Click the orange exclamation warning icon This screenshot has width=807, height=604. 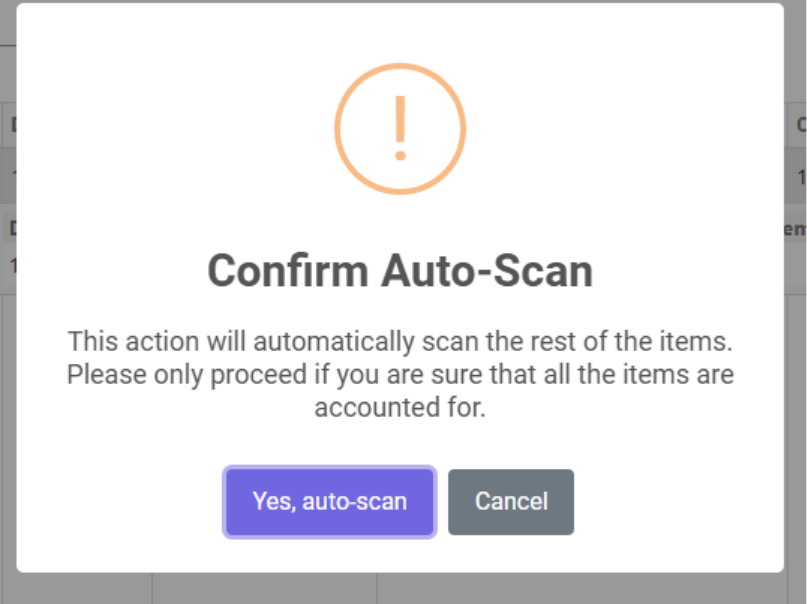tap(400, 128)
